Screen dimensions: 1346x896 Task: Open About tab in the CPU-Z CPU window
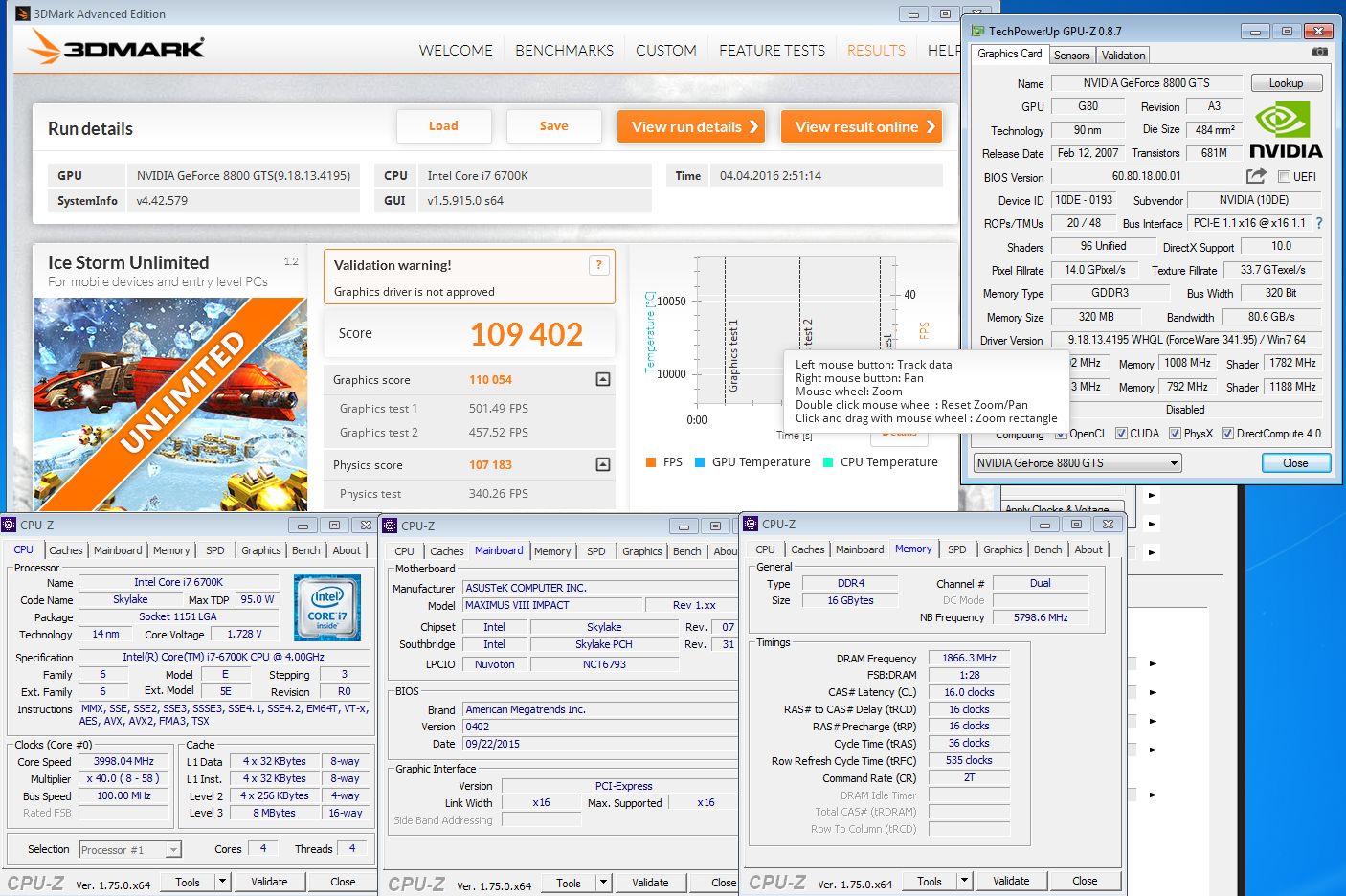click(x=347, y=550)
